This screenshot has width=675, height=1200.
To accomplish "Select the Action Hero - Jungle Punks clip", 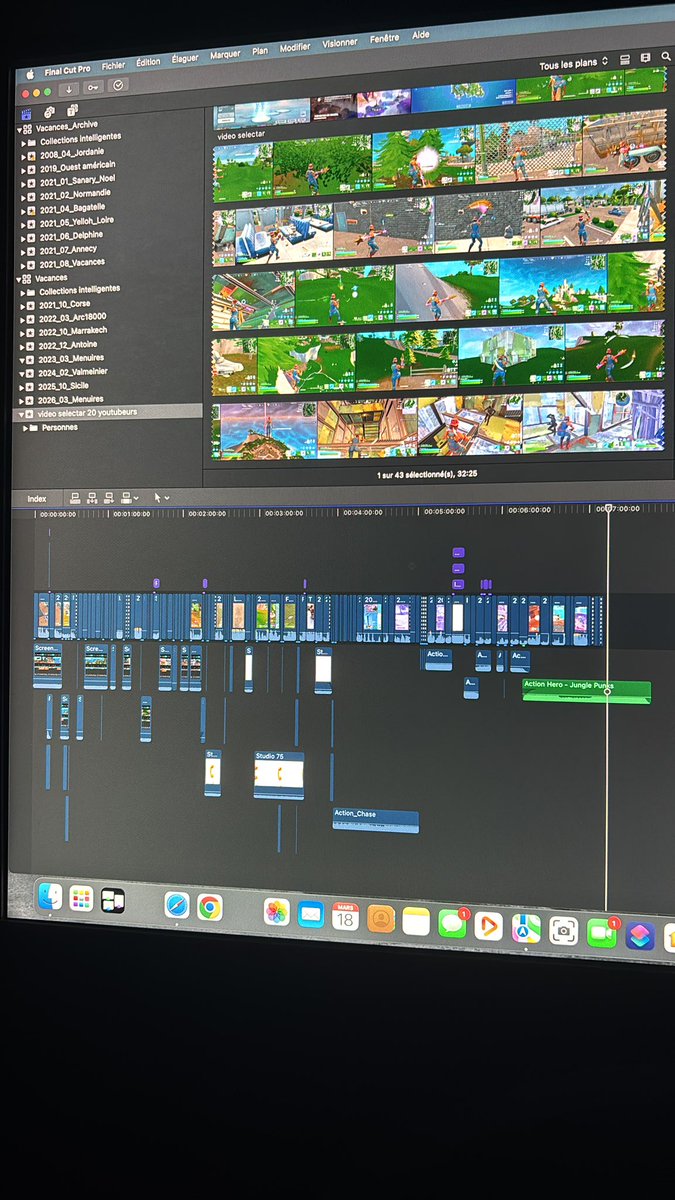I will [586, 690].
